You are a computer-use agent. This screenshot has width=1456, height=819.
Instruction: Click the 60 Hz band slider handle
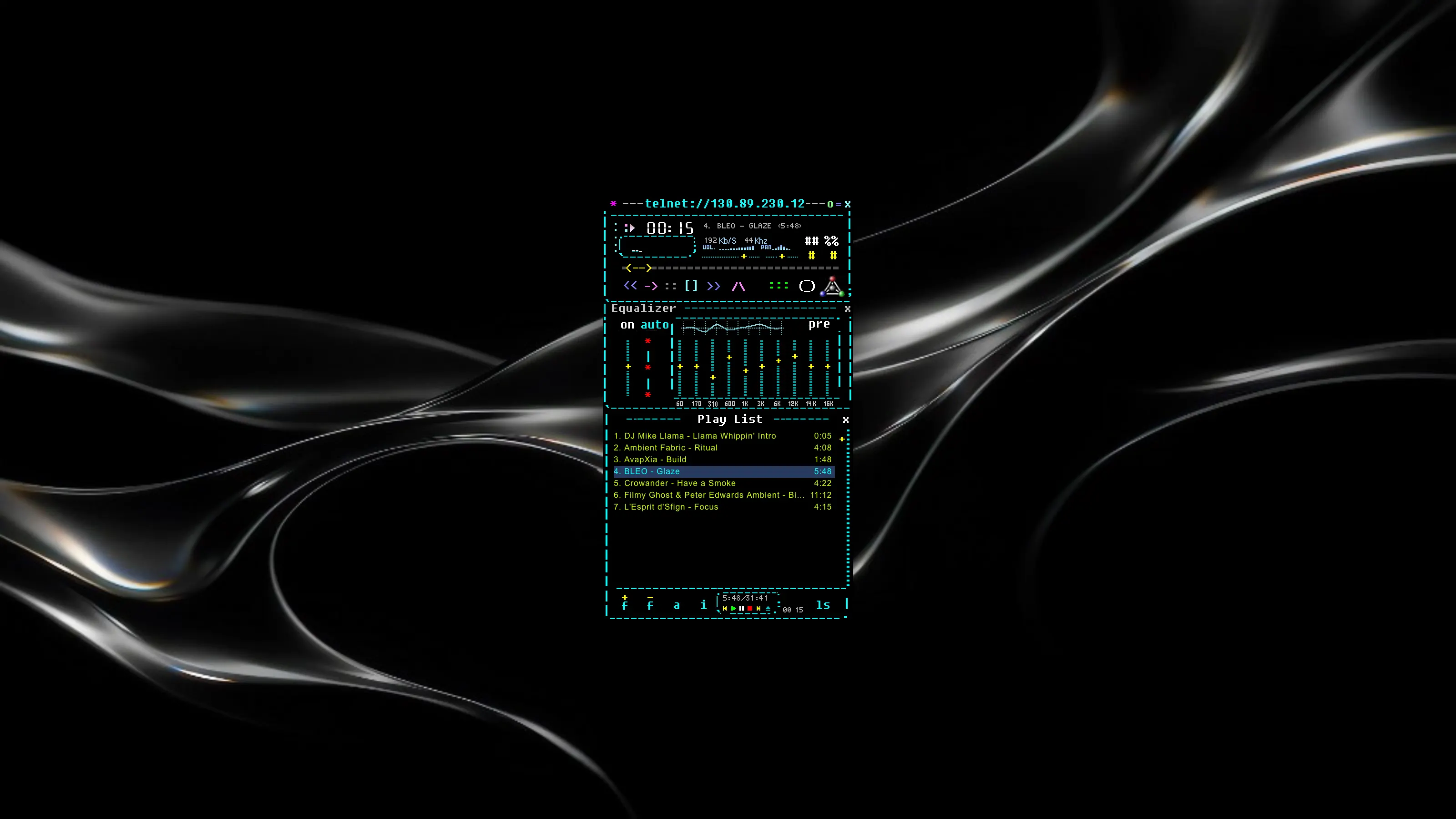tap(680, 367)
